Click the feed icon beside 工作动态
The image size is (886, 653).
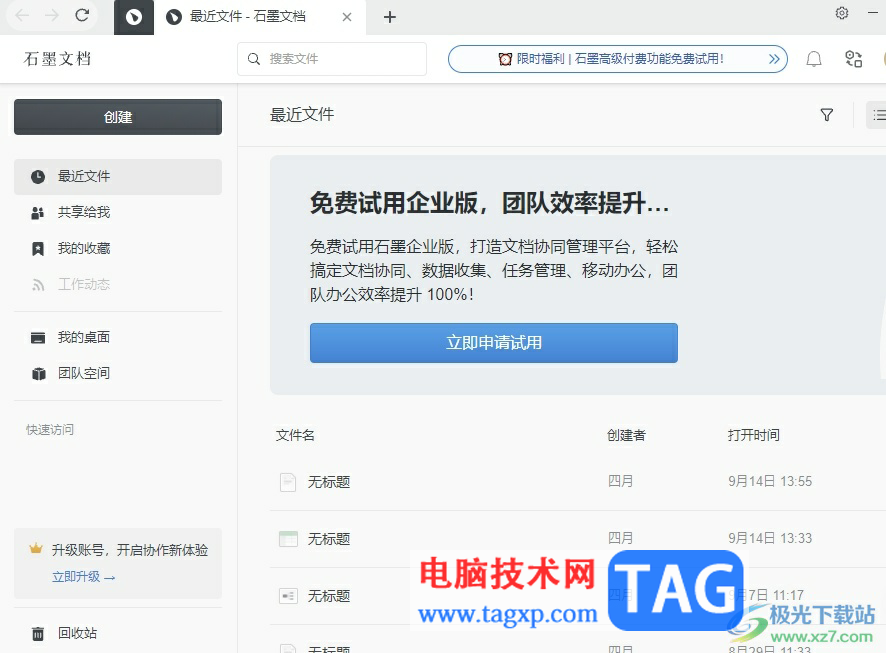(38, 285)
